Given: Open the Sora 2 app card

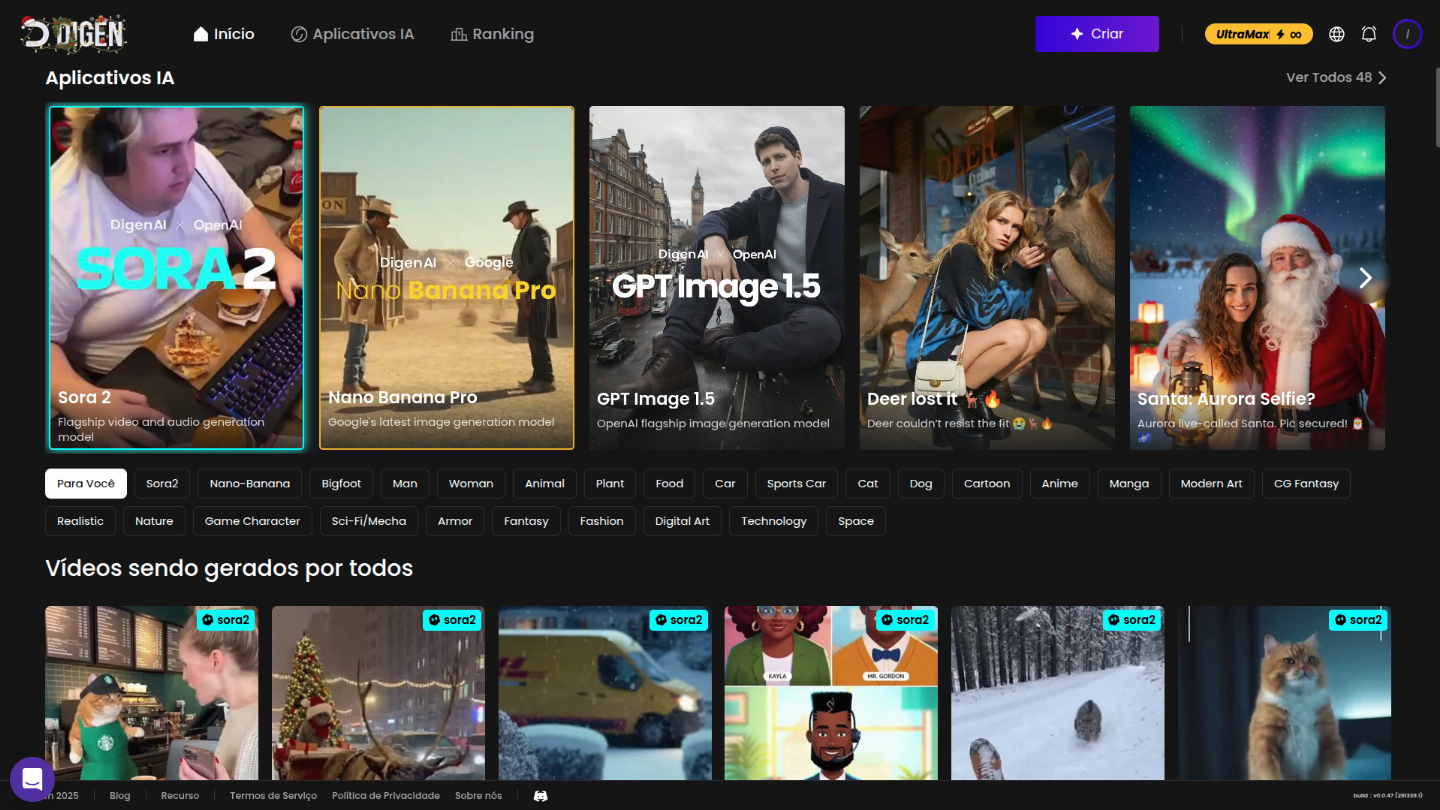Looking at the screenshot, I should pos(176,278).
